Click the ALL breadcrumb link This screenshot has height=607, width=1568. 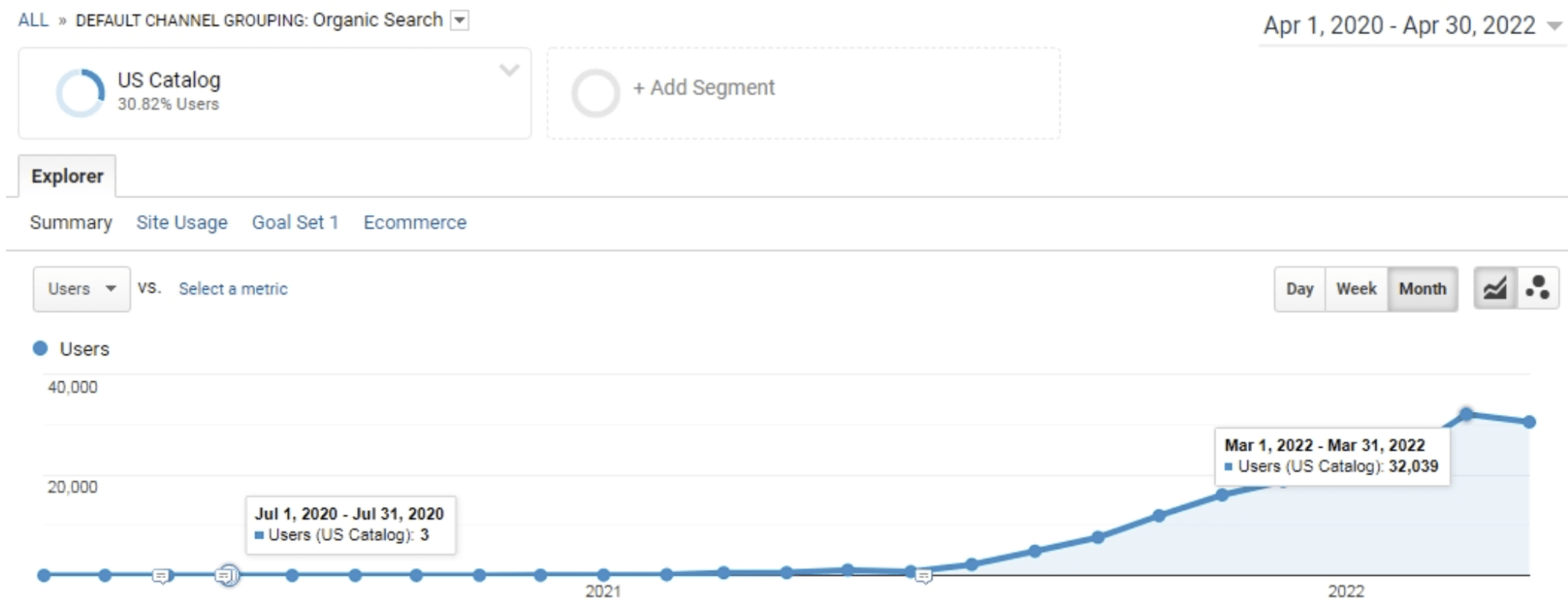coord(34,20)
